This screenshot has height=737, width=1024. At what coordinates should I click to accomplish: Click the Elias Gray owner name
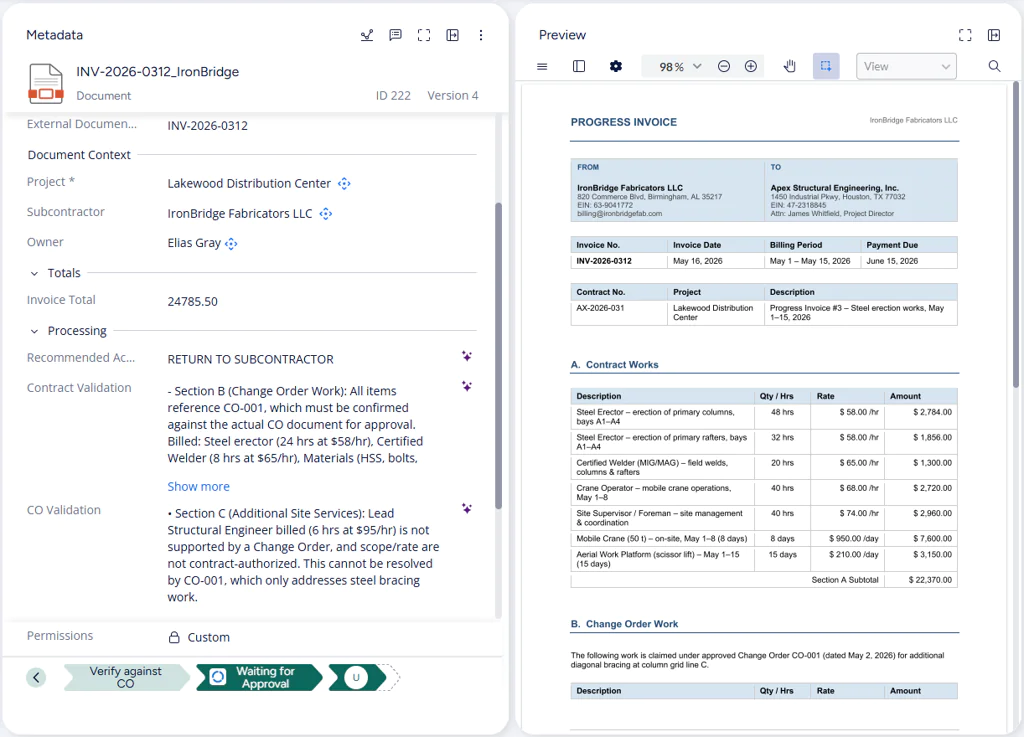pyautogui.click(x=194, y=243)
